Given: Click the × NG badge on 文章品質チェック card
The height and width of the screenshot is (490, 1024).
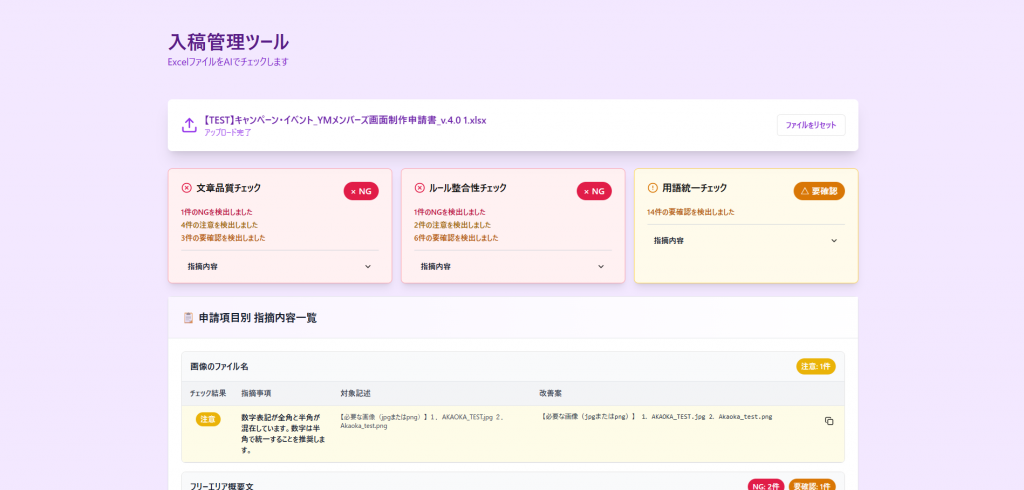Looking at the screenshot, I should (361, 191).
